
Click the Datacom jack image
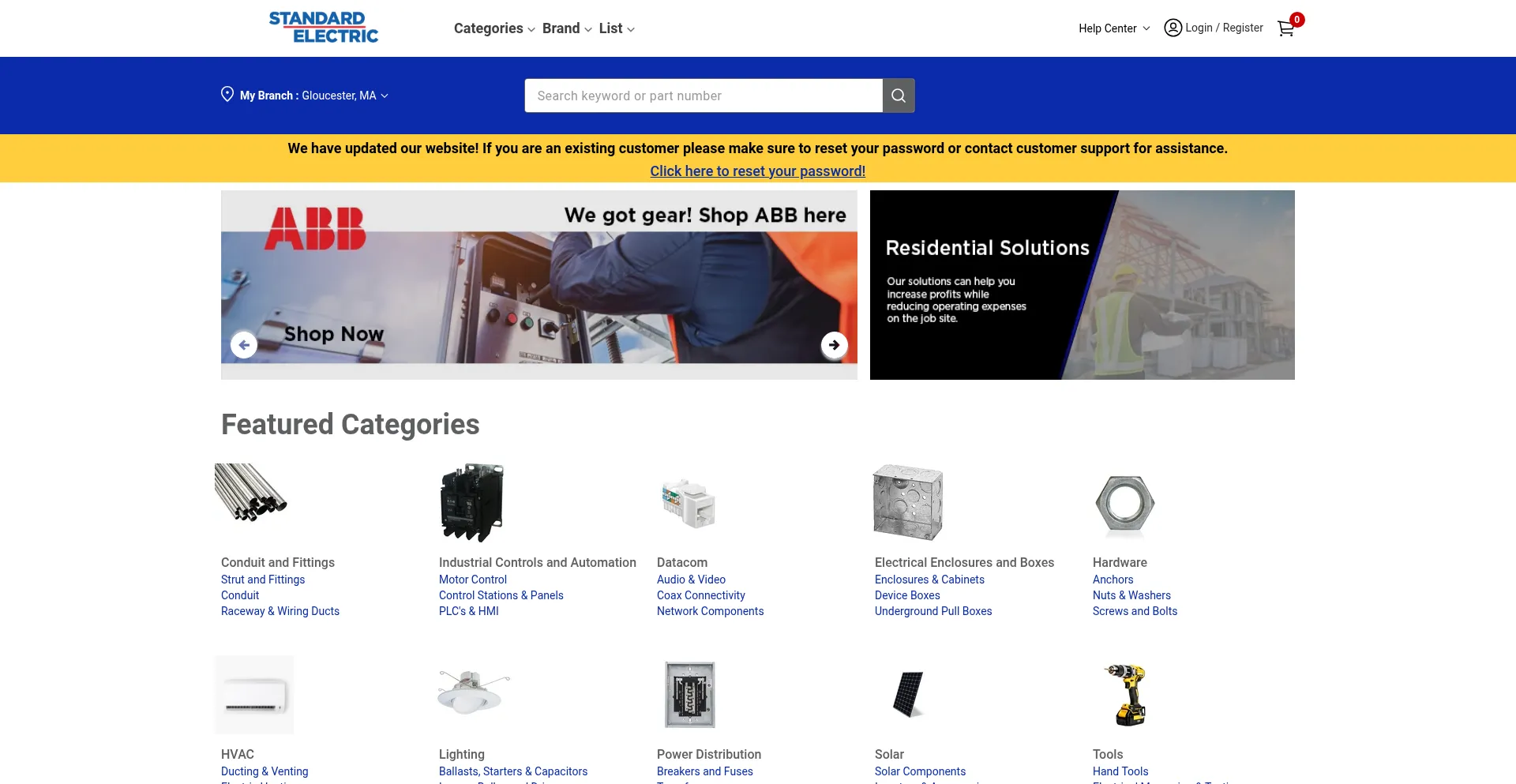pos(689,503)
